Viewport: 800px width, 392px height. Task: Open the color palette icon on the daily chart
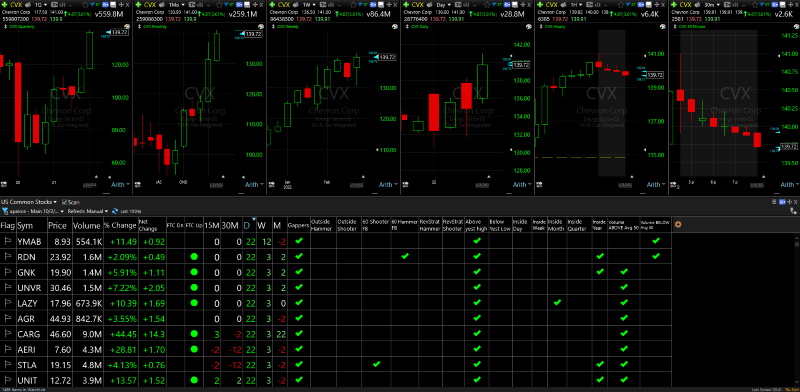[x=528, y=27]
